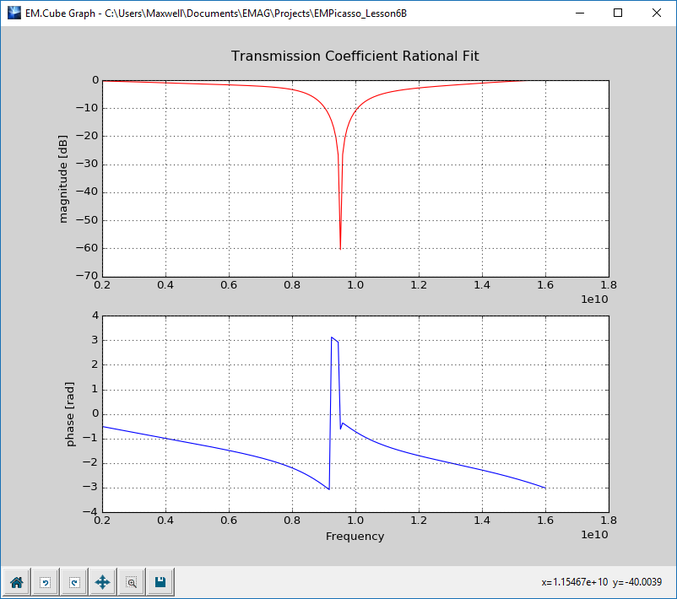Image resolution: width=677 pixels, height=599 pixels.
Task: Click the EM.Cube app icon in title bar
Action: (x=14, y=13)
